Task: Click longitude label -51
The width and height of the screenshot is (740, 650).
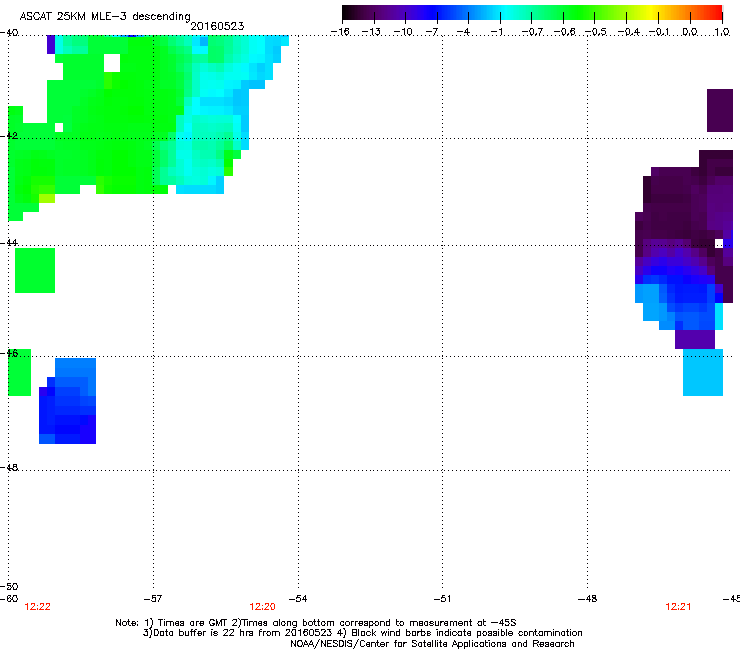Action: click(442, 599)
